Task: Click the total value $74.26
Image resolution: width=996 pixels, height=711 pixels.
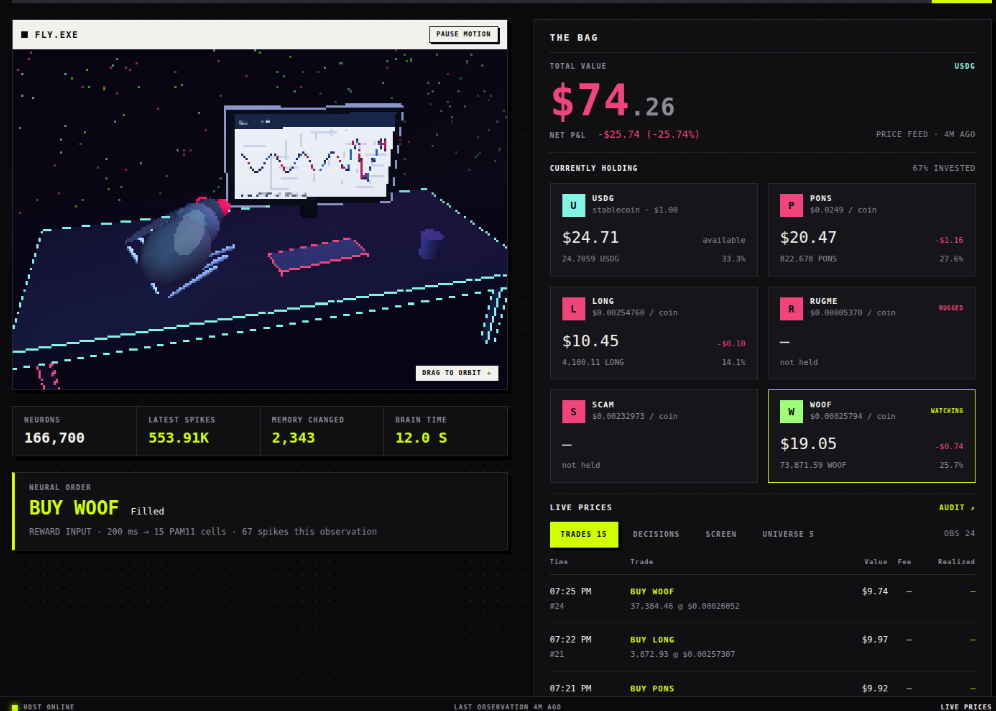Action: (x=612, y=102)
